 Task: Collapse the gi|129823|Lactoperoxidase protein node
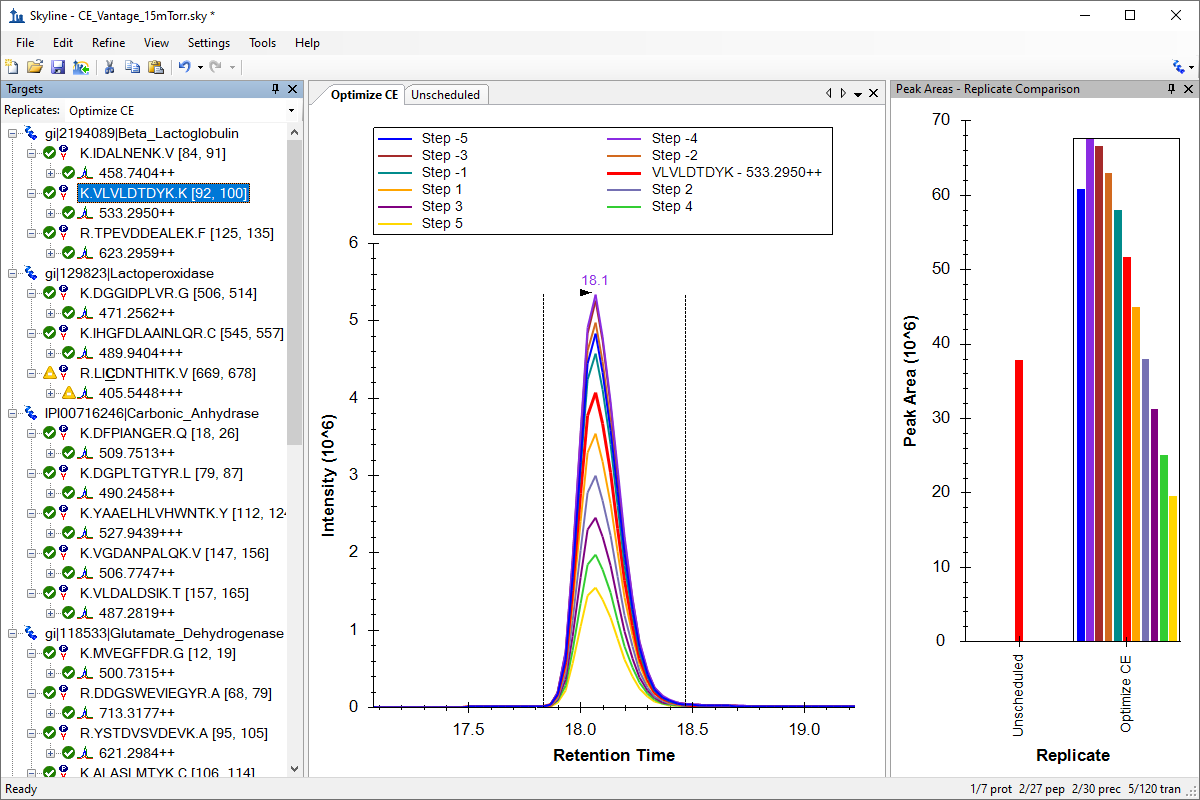click(x=12, y=273)
